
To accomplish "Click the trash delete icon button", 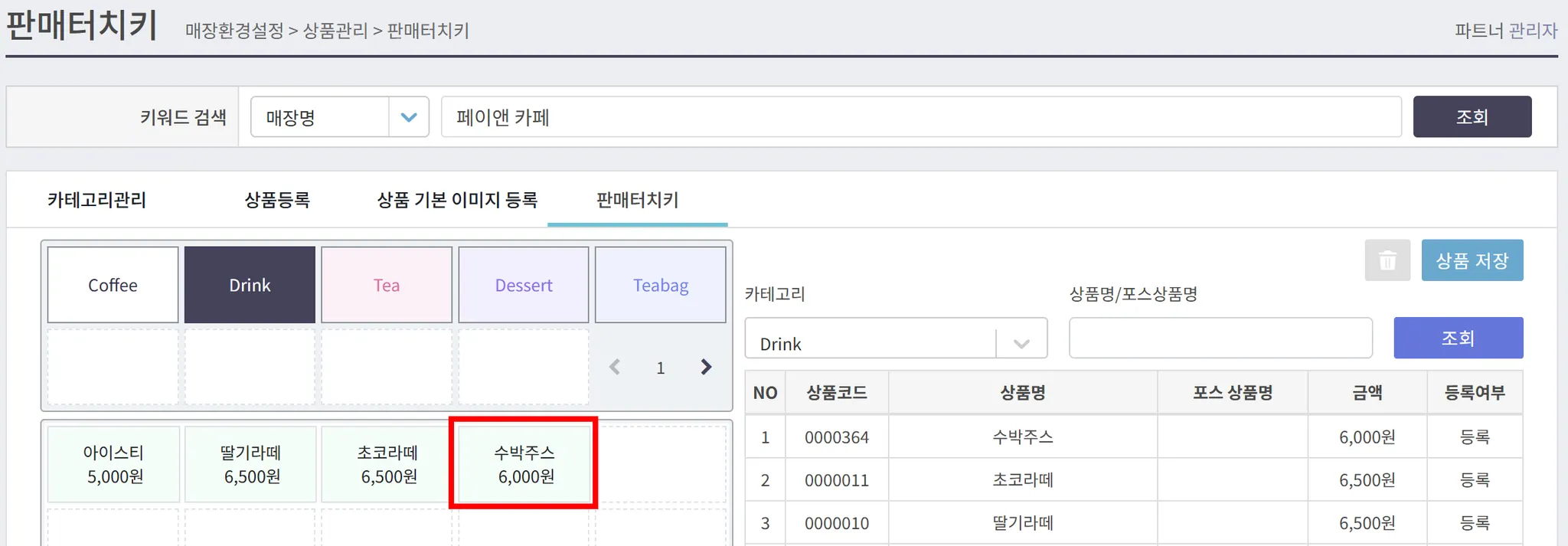I will click(1387, 260).
